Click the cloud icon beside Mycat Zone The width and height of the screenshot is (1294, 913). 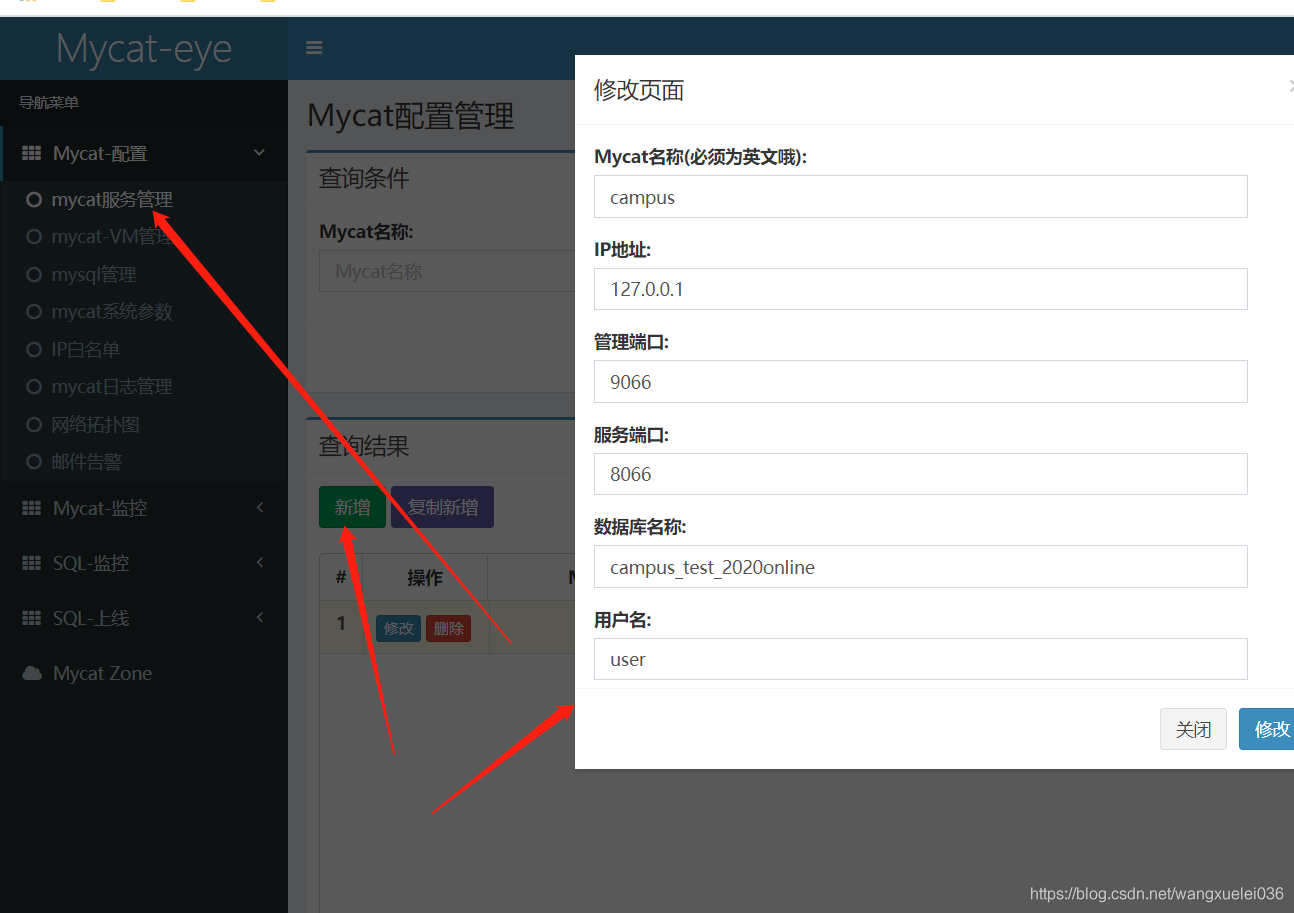click(x=31, y=672)
